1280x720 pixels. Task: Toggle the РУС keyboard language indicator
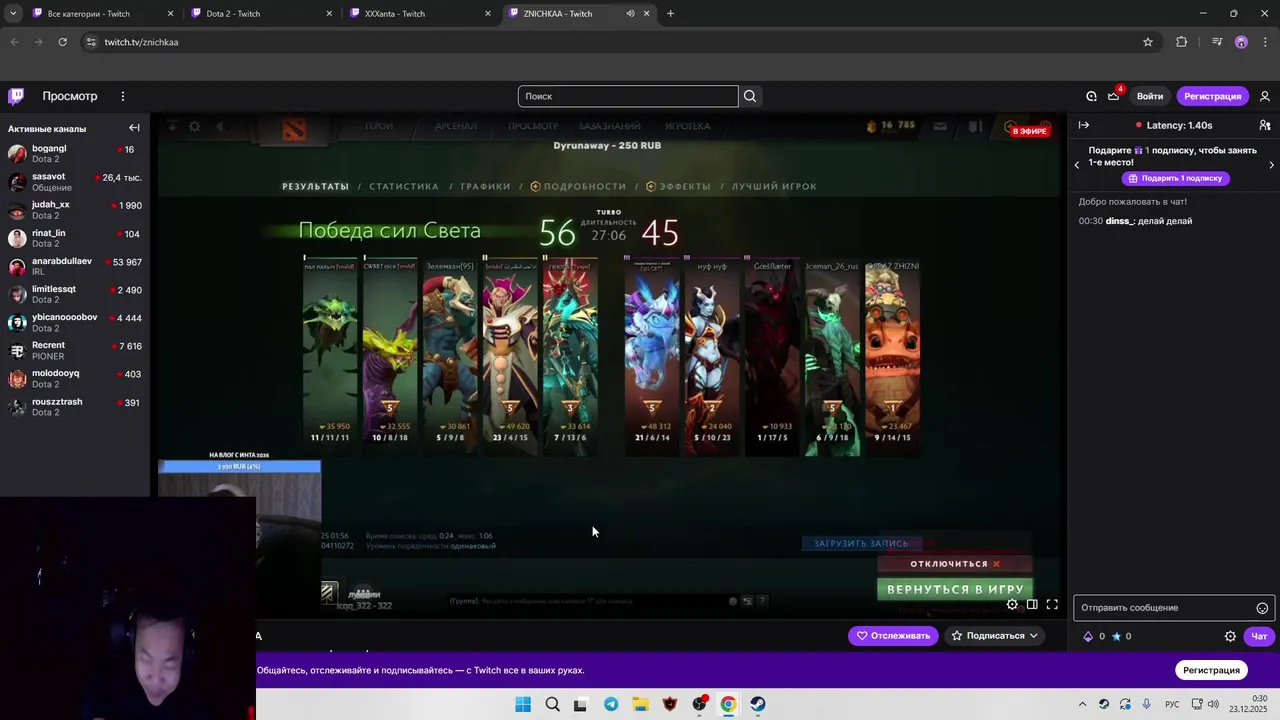click(1172, 704)
